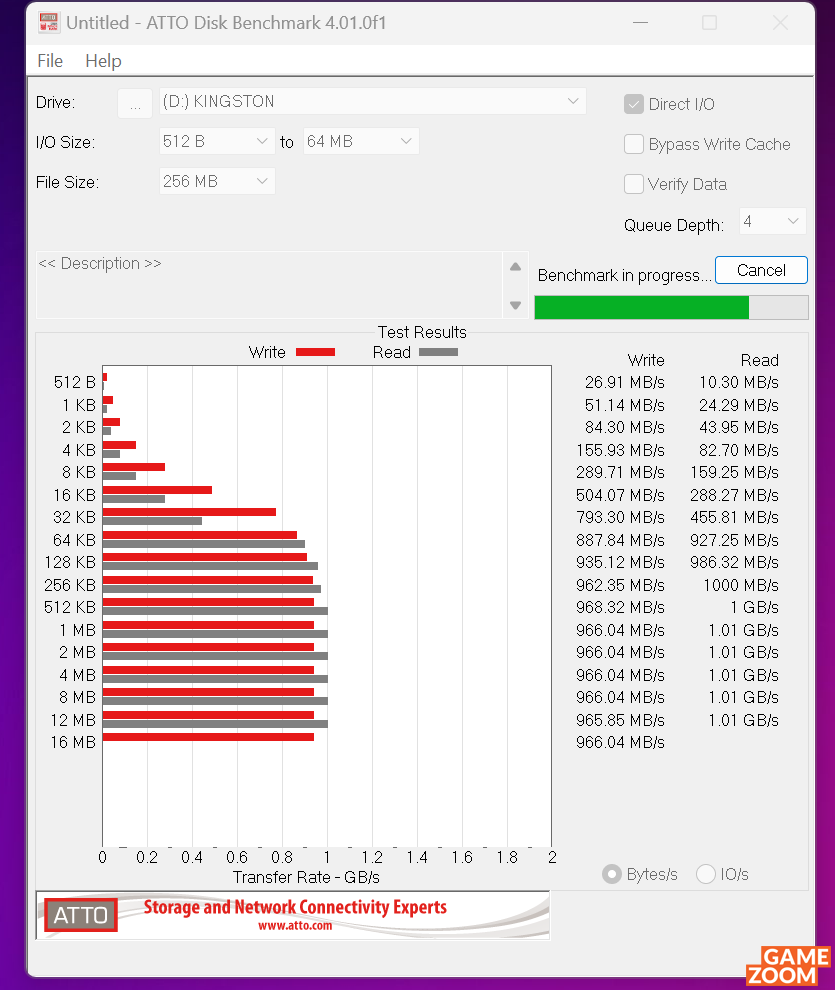Click the write value 968.32 MB/s
This screenshot has width=835, height=990.
coord(620,607)
